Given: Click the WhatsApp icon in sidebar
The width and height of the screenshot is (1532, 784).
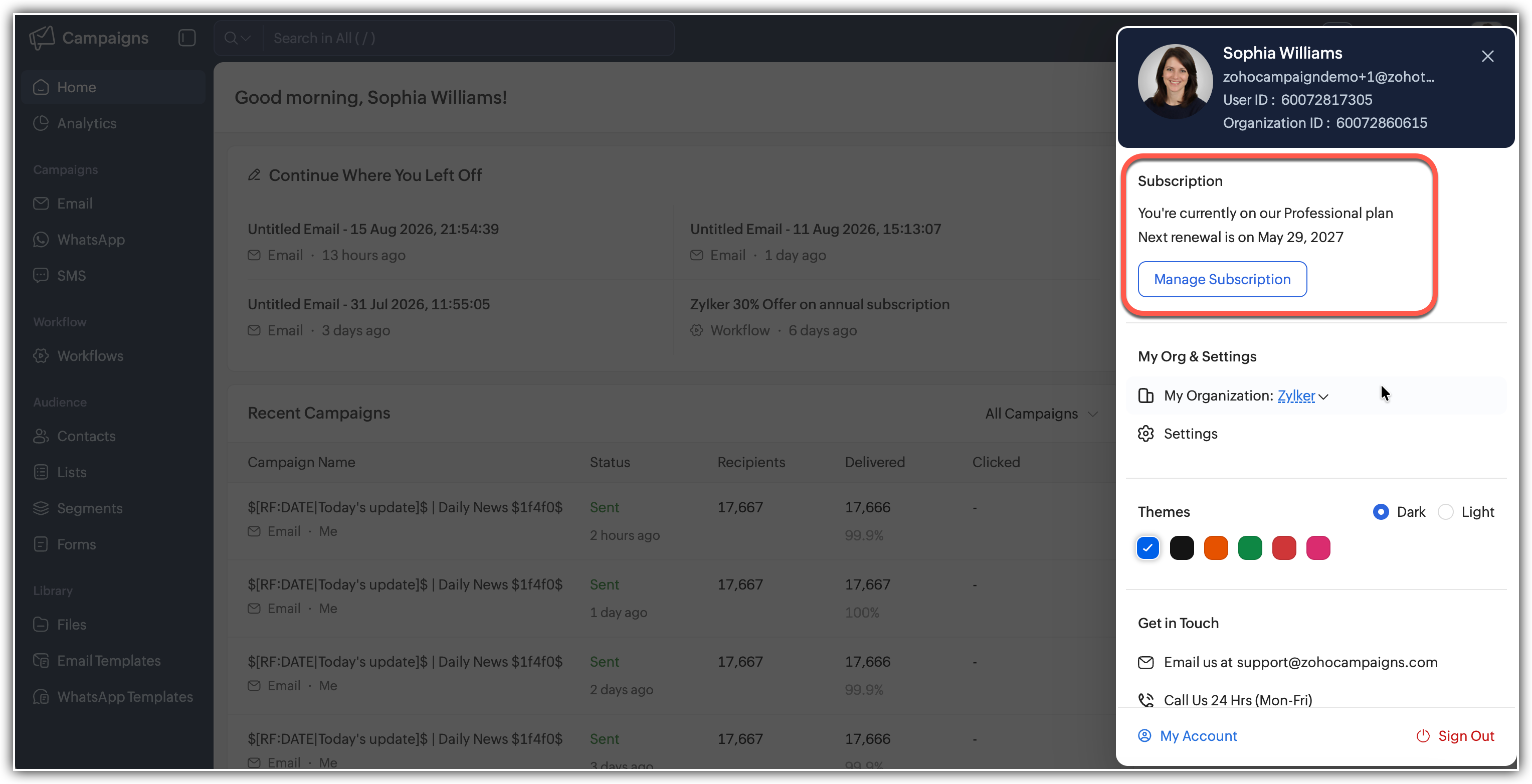Looking at the screenshot, I should 41,240.
